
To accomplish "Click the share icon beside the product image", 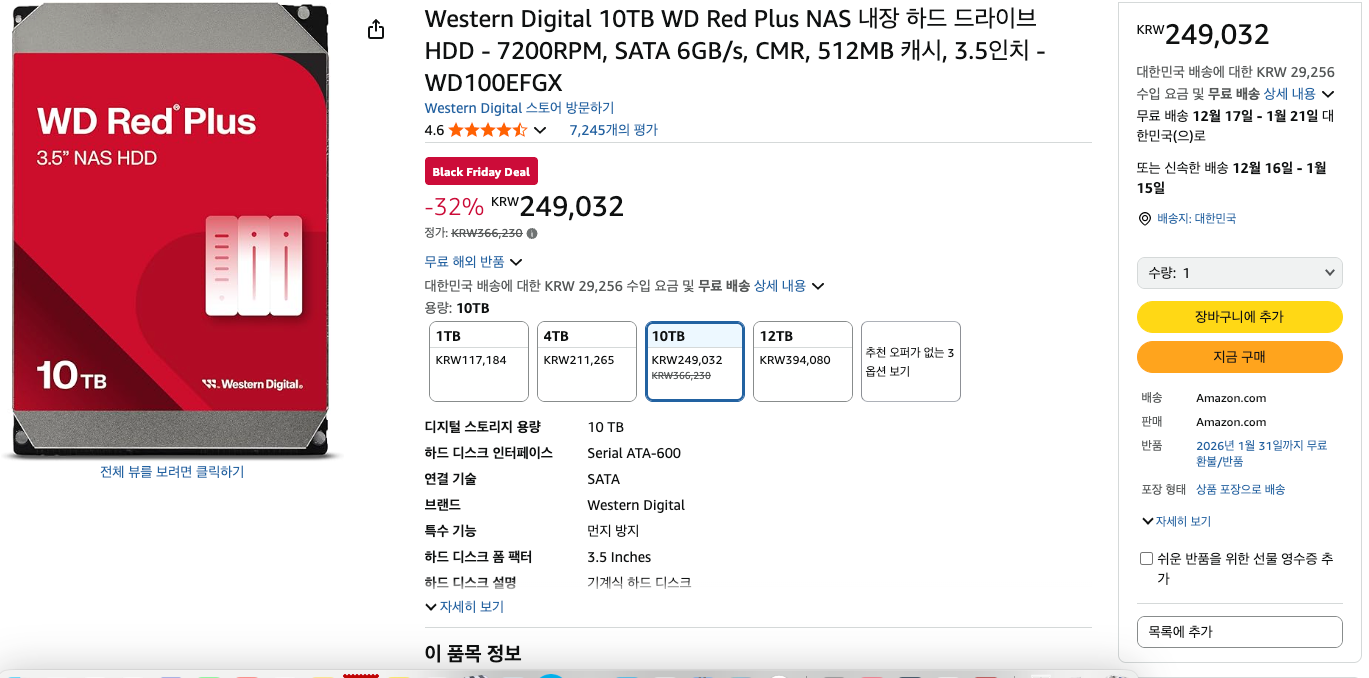I will pyautogui.click(x=376, y=30).
